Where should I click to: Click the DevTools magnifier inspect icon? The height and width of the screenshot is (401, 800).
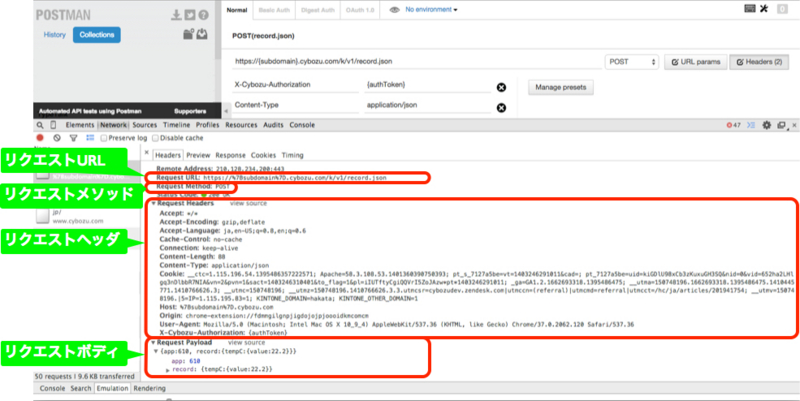(x=40, y=125)
